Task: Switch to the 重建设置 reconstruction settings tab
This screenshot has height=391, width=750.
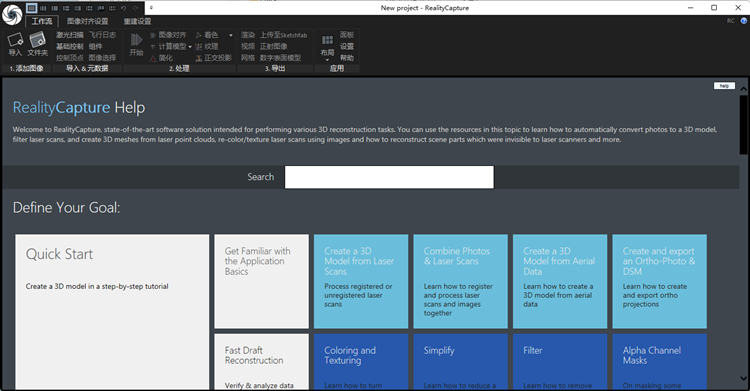Action: pos(137,21)
